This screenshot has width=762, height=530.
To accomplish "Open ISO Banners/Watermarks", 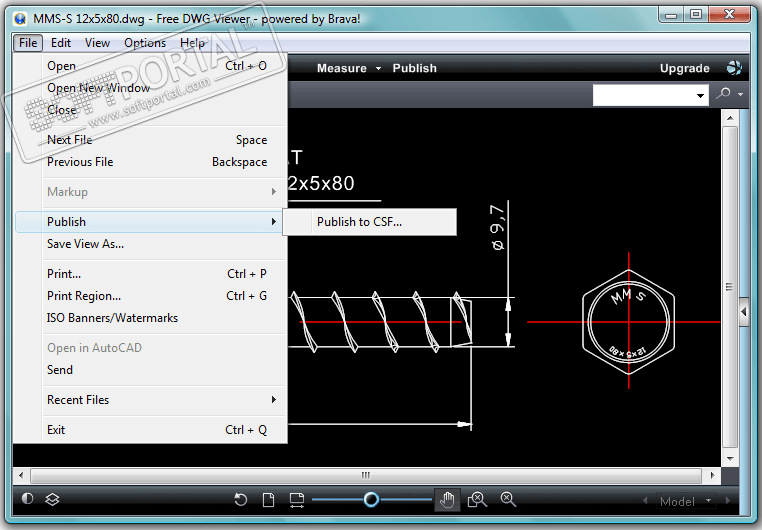I will click(150, 318).
